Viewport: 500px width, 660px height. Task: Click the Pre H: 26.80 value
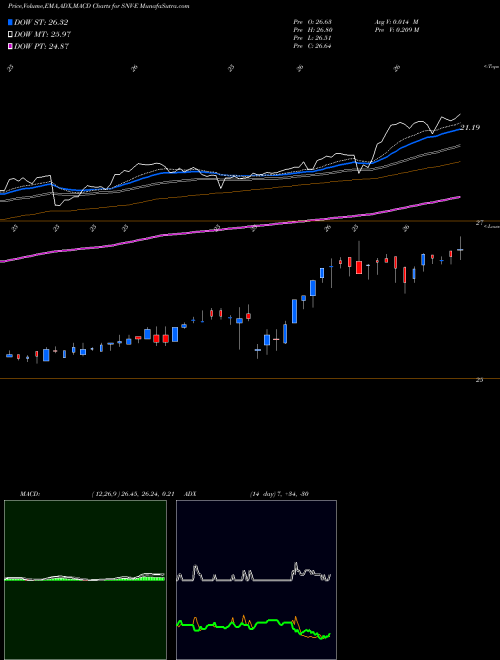(312, 30)
